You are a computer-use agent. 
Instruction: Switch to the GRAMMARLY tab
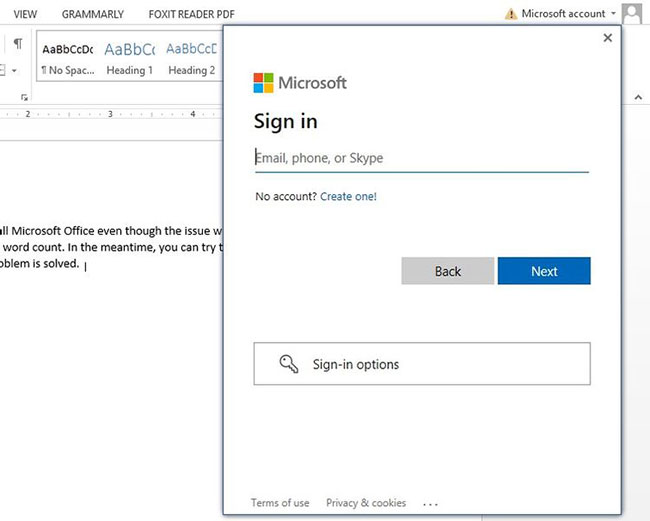tap(93, 14)
